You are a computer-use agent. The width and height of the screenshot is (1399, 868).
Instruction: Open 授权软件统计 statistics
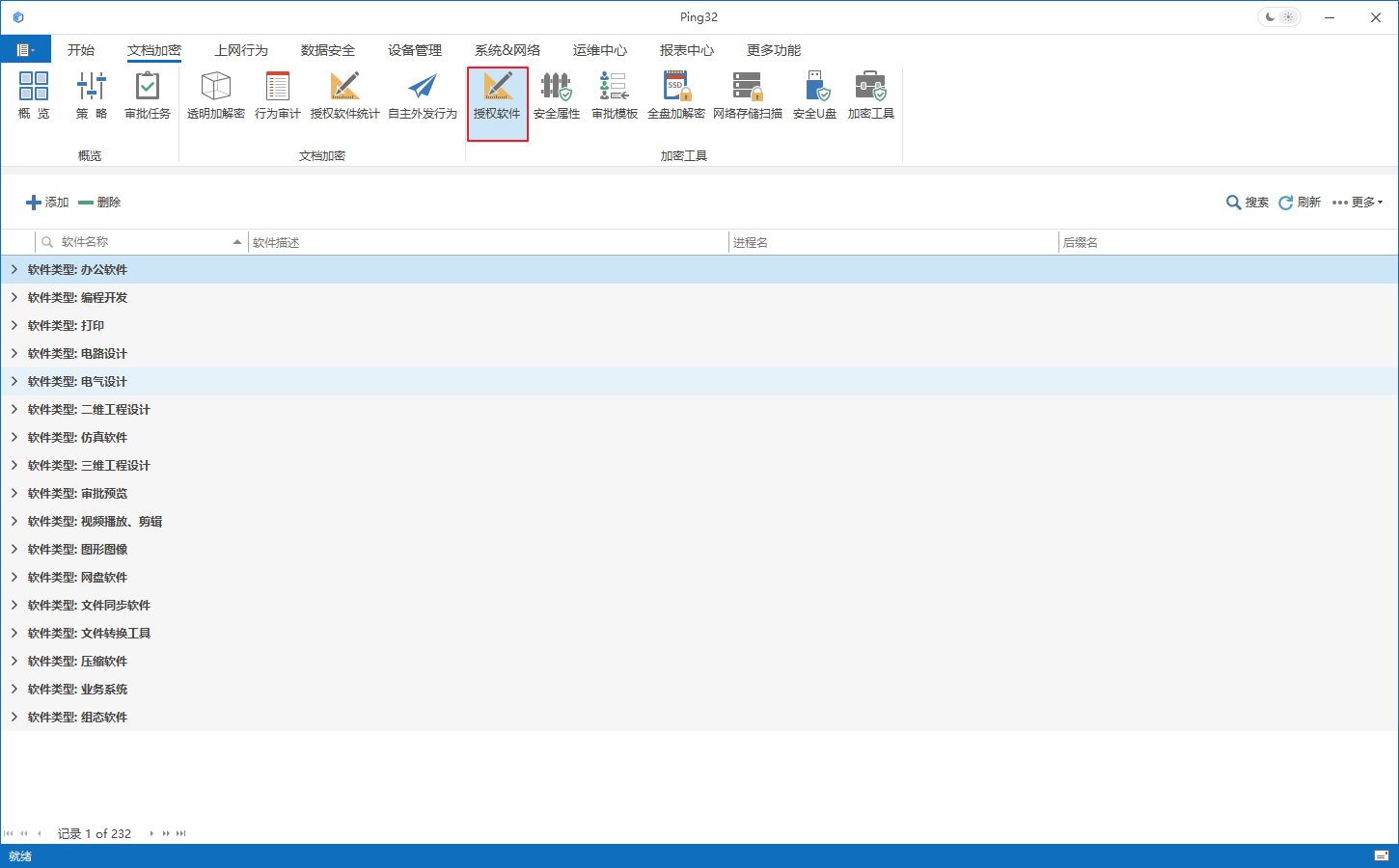345,95
